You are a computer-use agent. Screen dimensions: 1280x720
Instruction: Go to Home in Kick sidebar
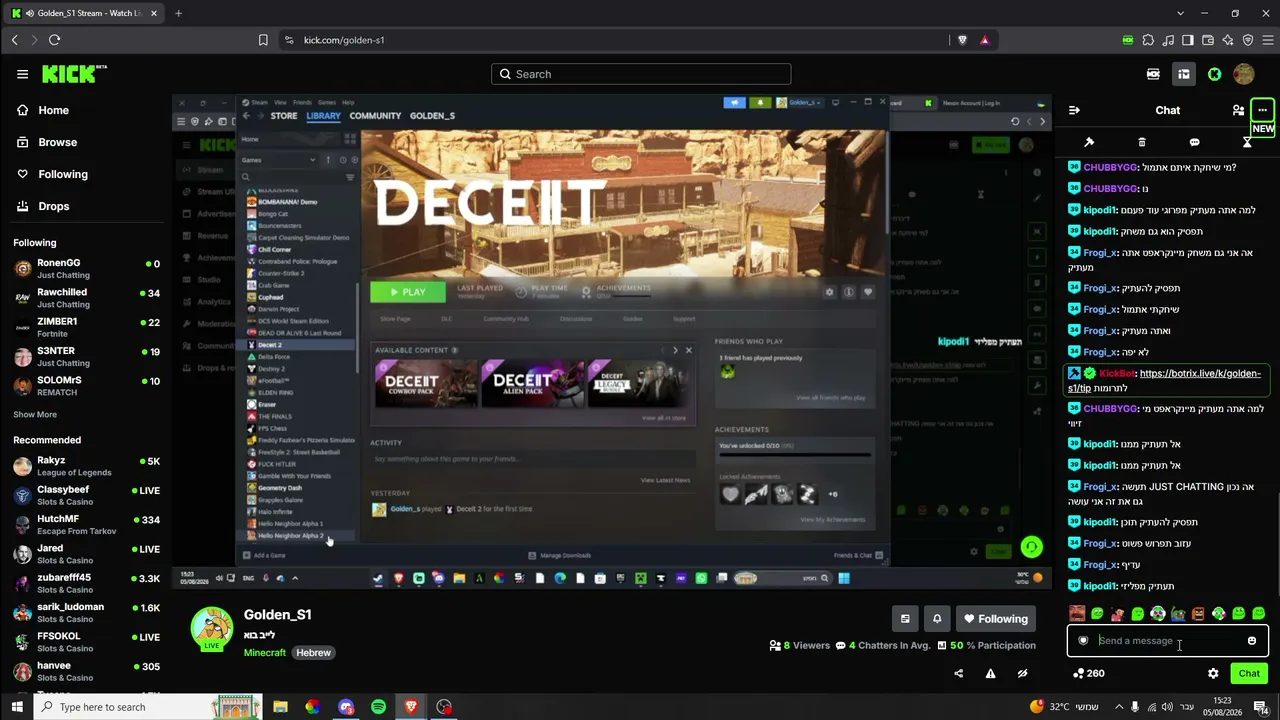pyautogui.click(x=53, y=110)
